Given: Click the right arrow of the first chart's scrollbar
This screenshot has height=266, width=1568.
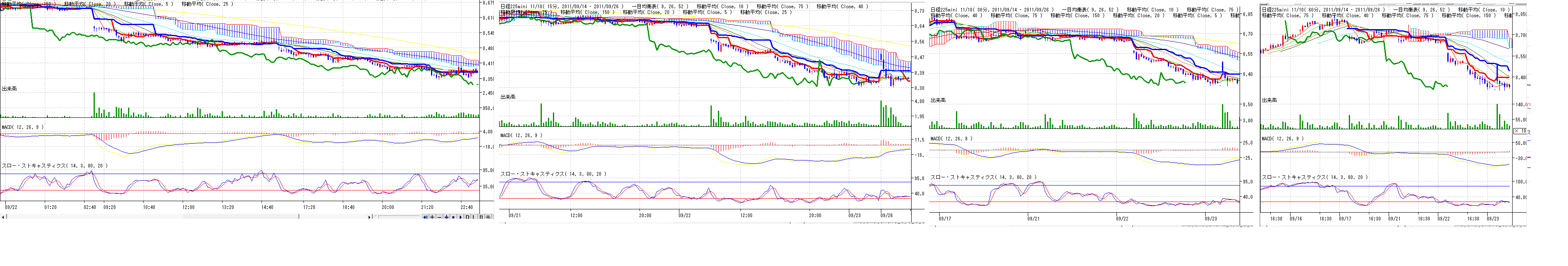Looking at the screenshot, I should click(369, 217).
